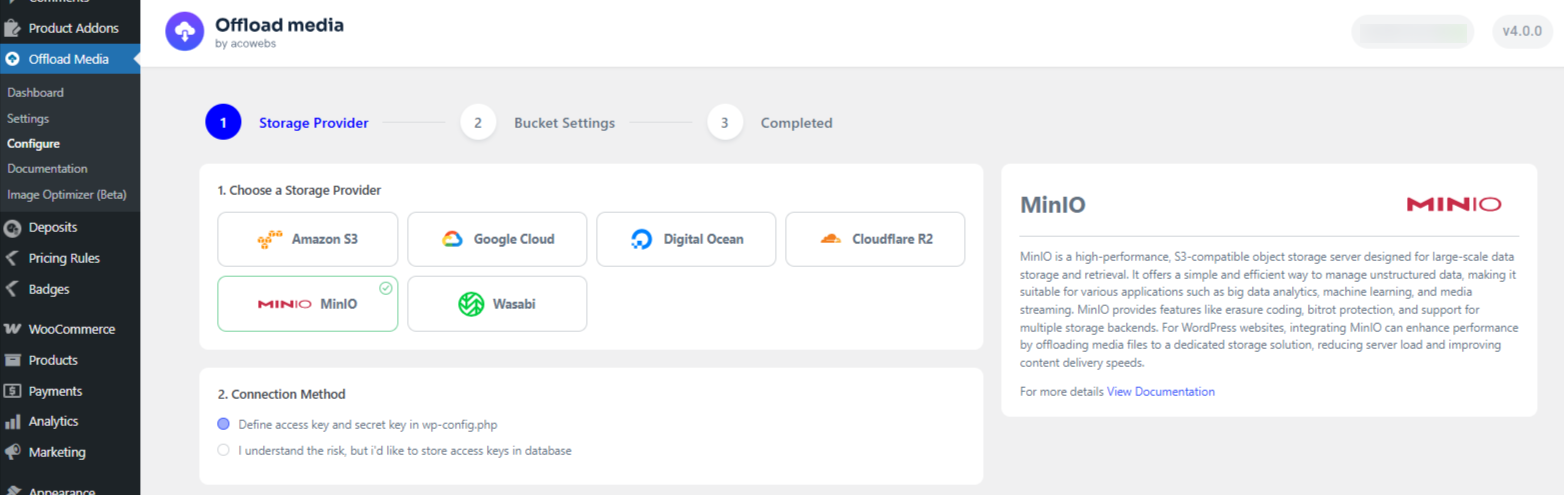Viewport: 1564px width, 495px height.
Task: Click the Cloudflare R2 logo icon
Action: 830,239
